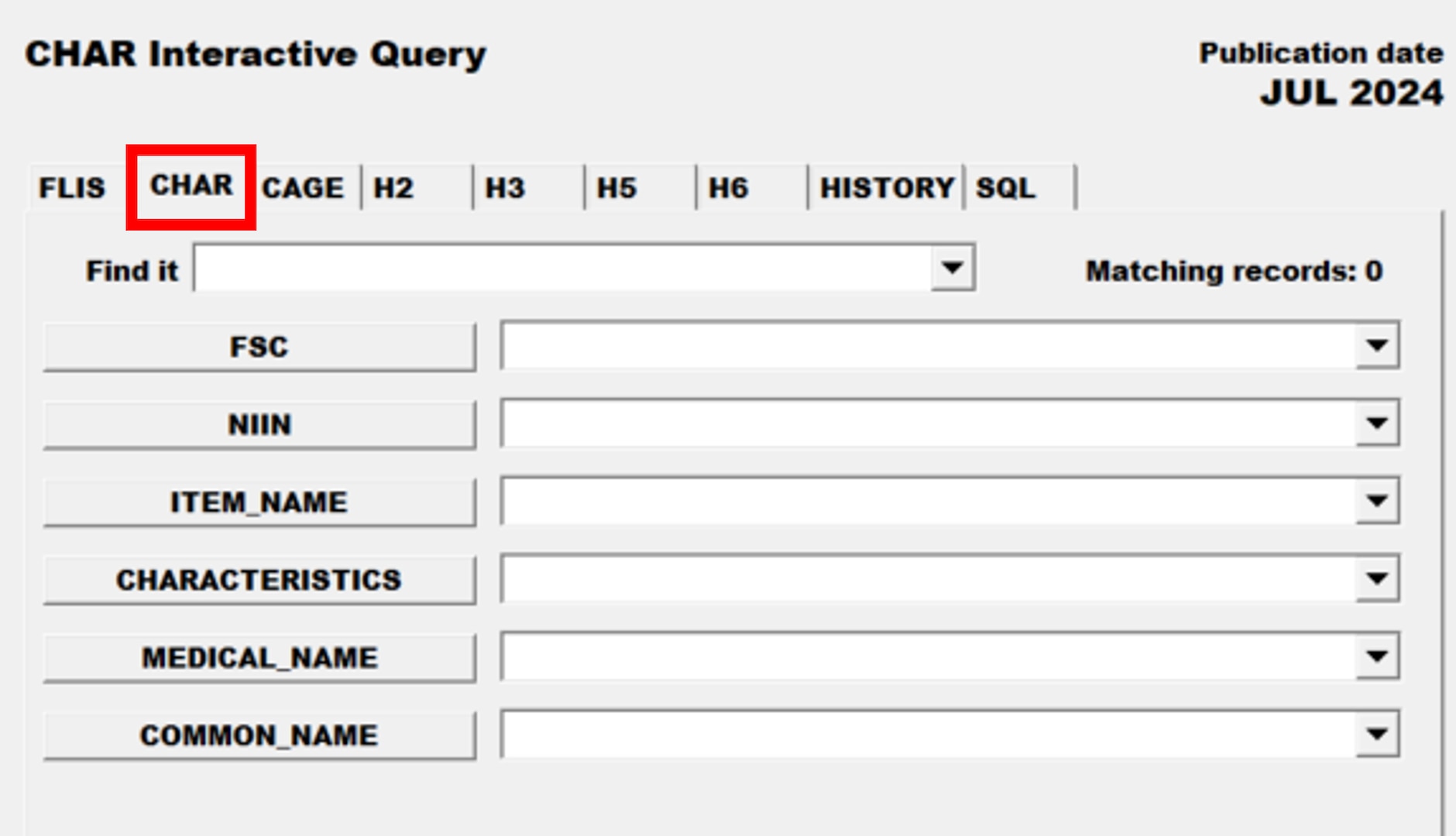Open the H3 tab
The width and height of the screenshot is (1456, 836).
pyautogui.click(x=528, y=187)
